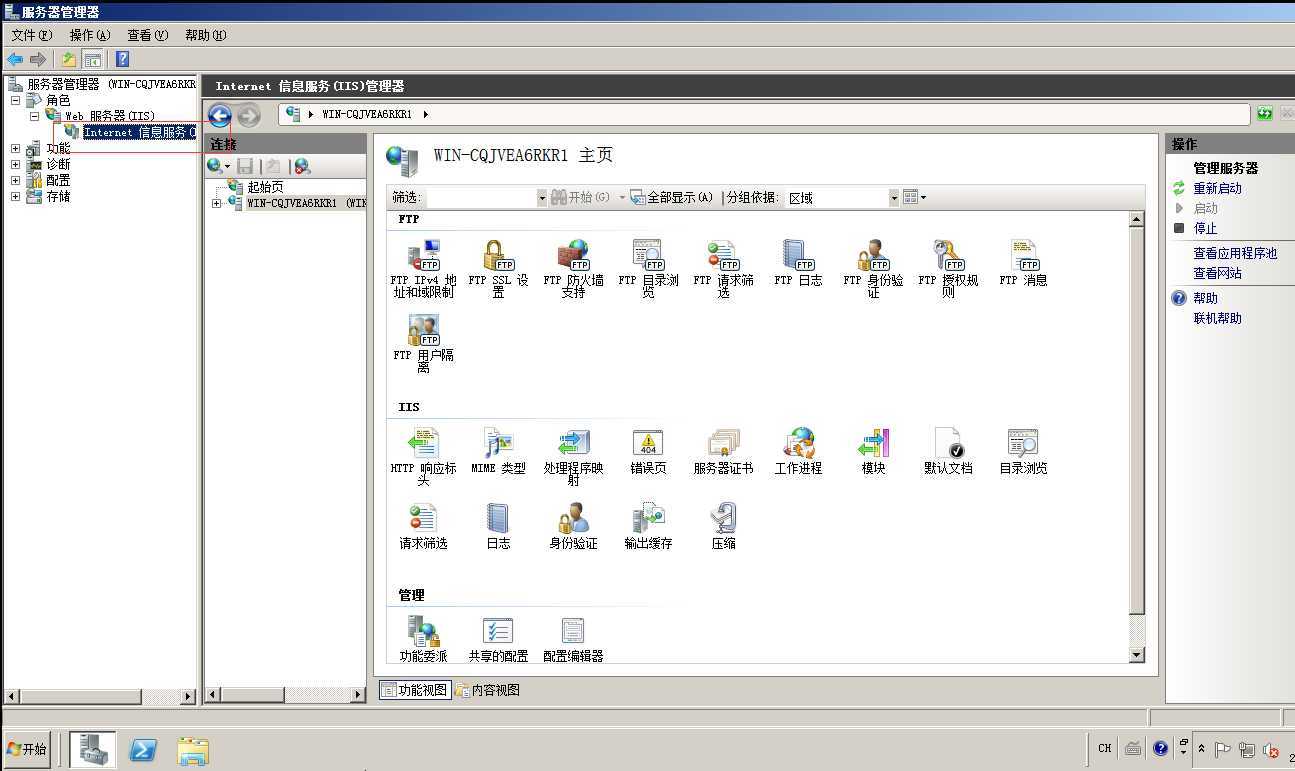Click the 全部显示(A) button

click(x=672, y=198)
